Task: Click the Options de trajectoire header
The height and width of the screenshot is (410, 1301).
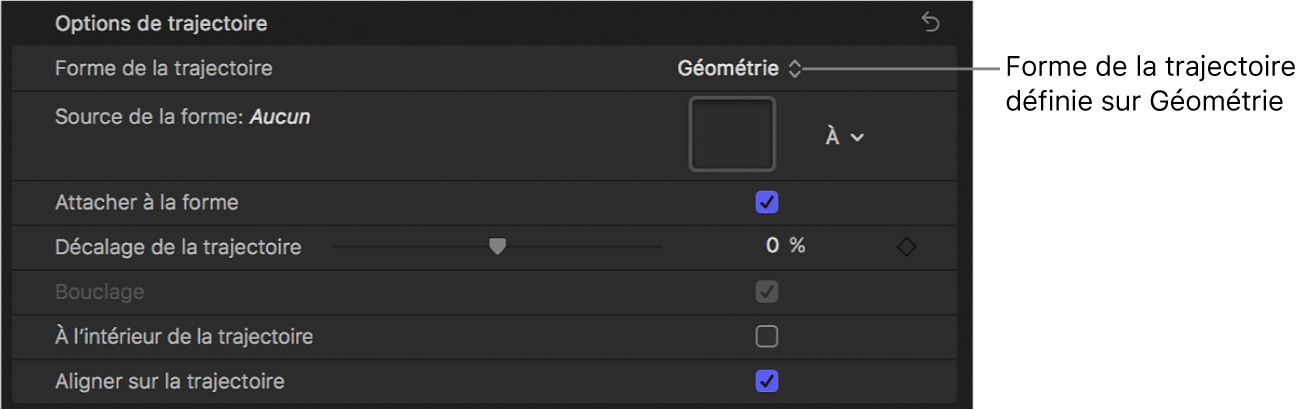Action: (x=161, y=22)
